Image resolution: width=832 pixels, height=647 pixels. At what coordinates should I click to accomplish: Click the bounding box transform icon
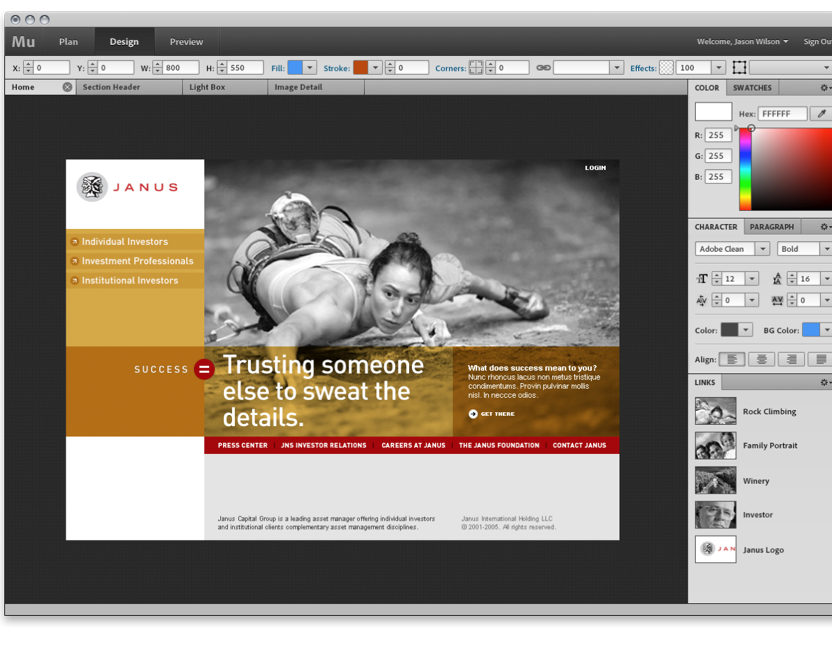(739, 67)
